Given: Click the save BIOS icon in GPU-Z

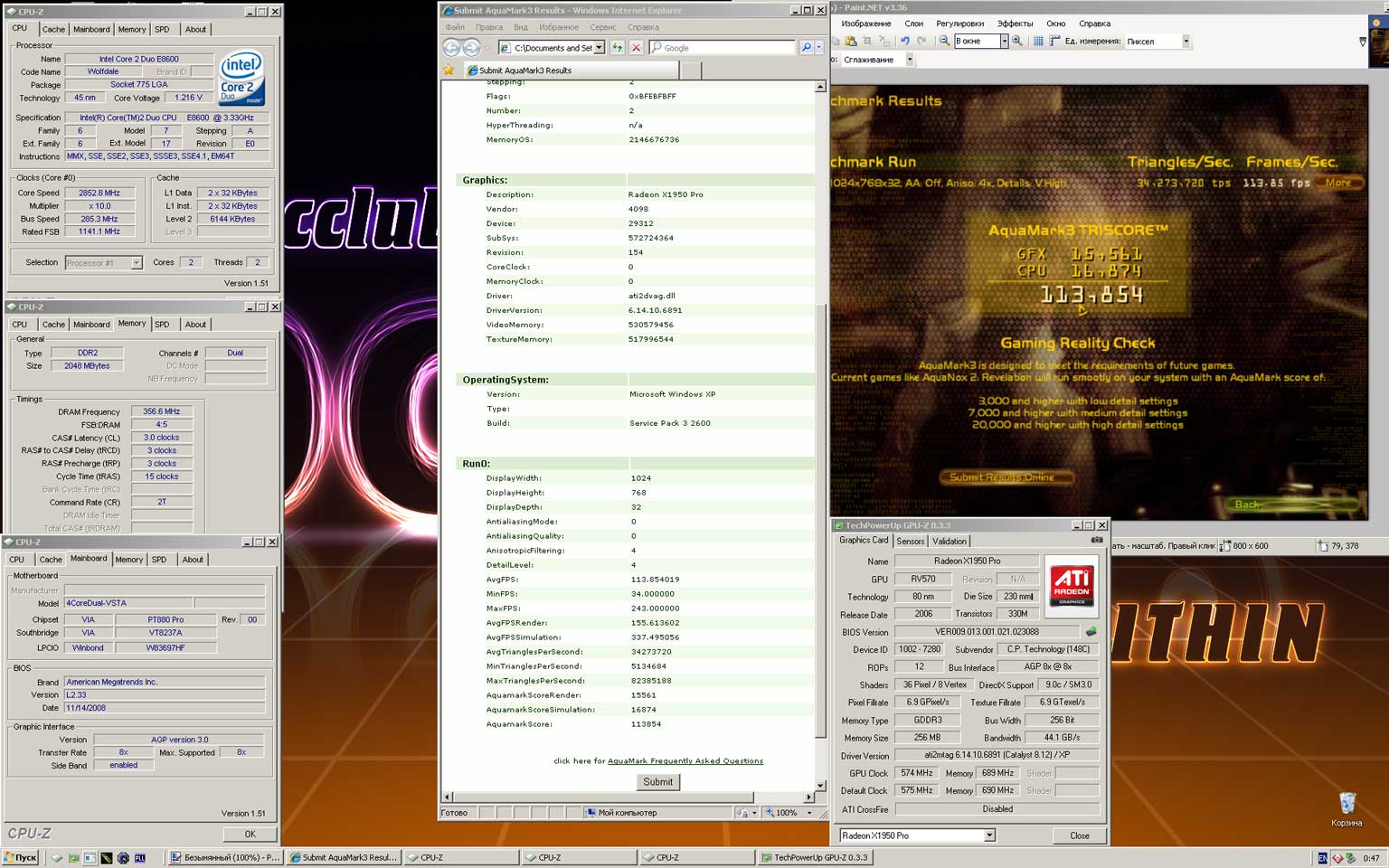Looking at the screenshot, I should (x=1091, y=631).
